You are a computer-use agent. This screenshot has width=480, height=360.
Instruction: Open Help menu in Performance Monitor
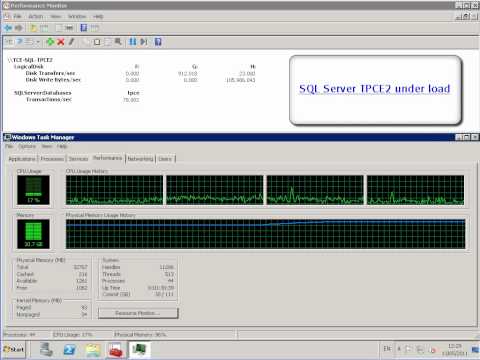pos(98,16)
